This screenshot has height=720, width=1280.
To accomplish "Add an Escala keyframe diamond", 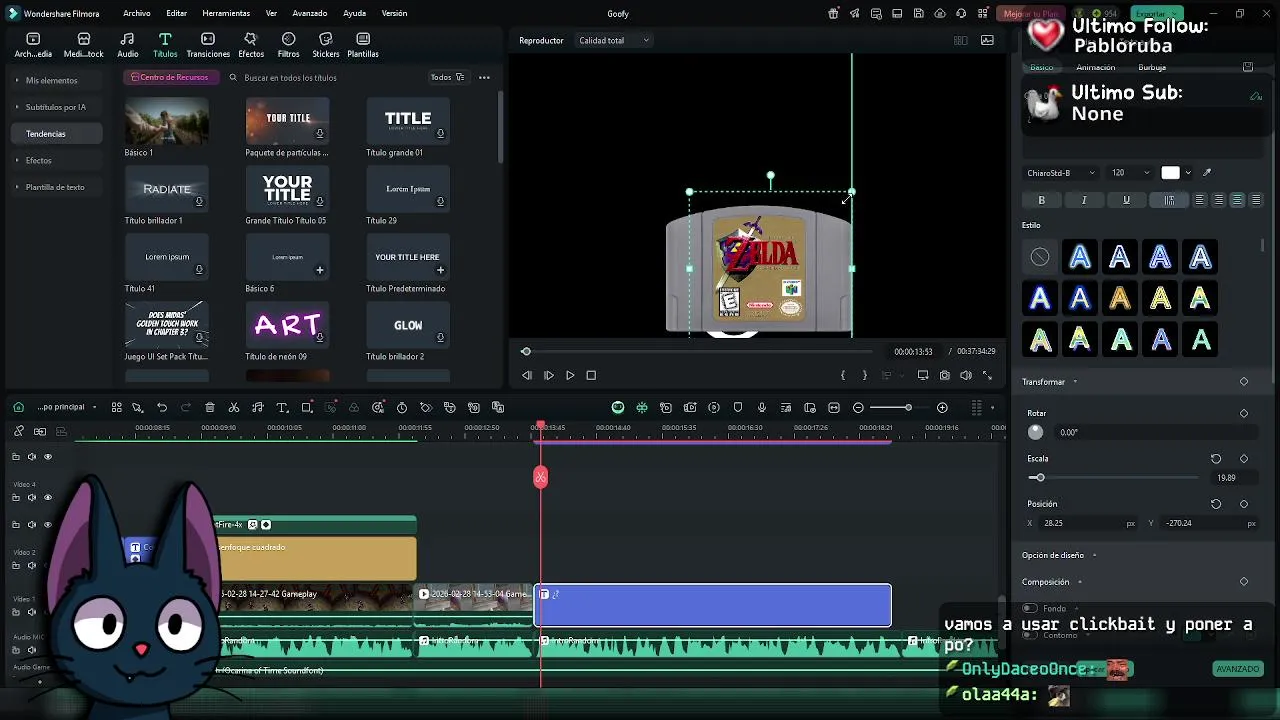I will (1244, 459).
